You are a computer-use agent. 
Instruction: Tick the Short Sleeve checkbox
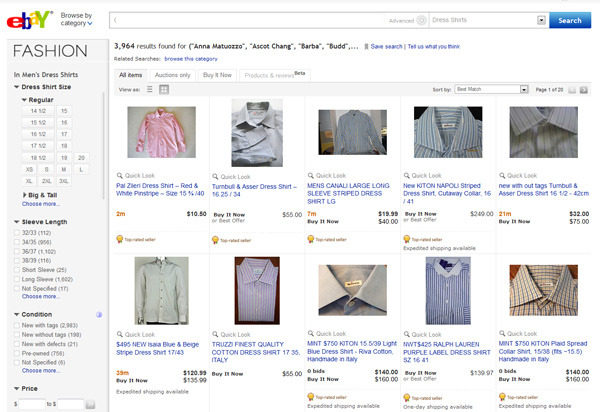(x=17, y=270)
